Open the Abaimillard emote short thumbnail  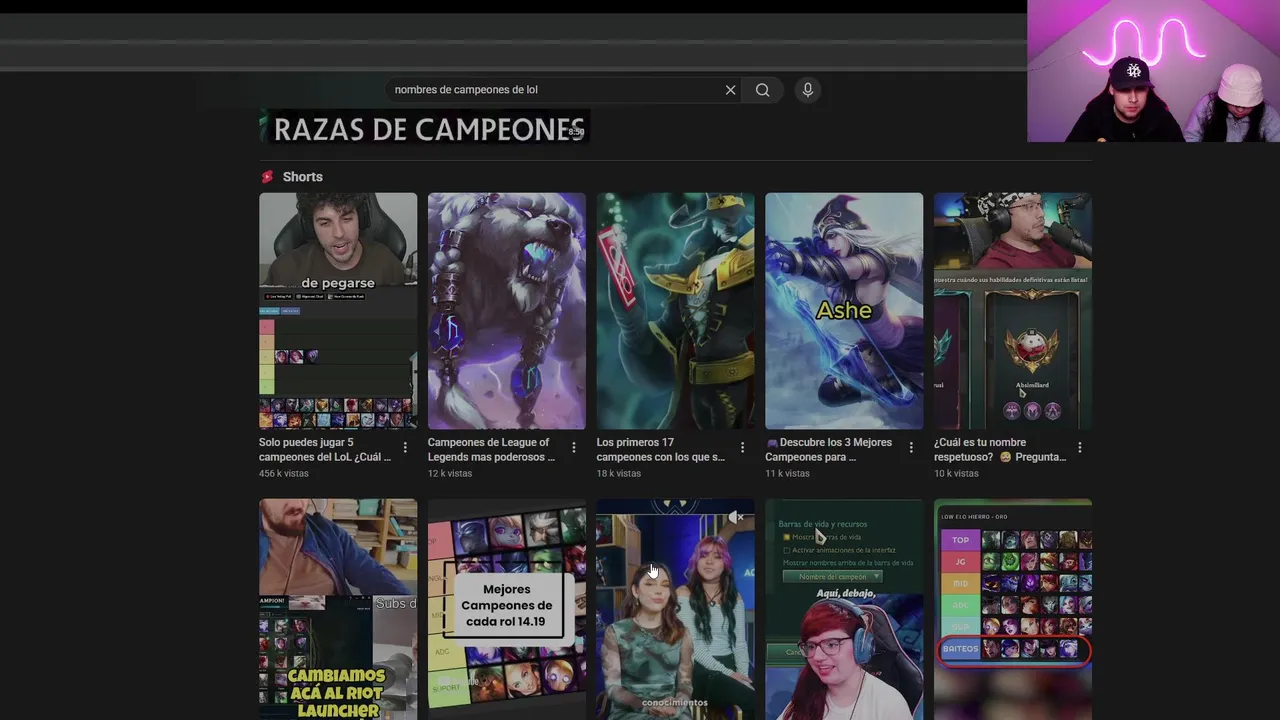pyautogui.click(x=1013, y=311)
